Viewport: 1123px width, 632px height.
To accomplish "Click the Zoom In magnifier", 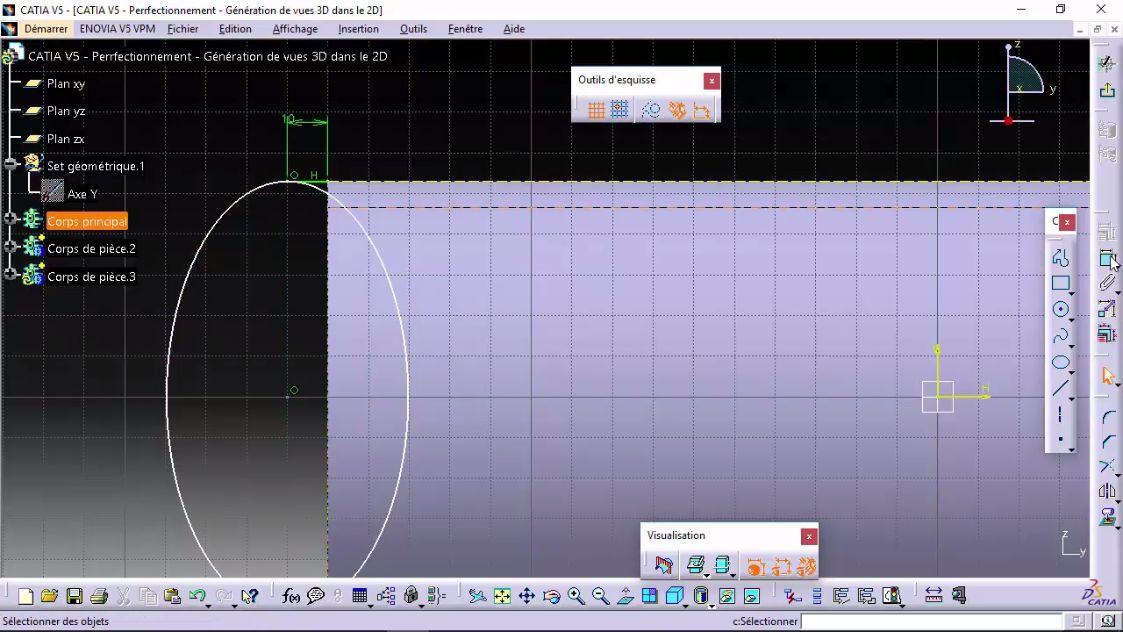I will 576,596.
